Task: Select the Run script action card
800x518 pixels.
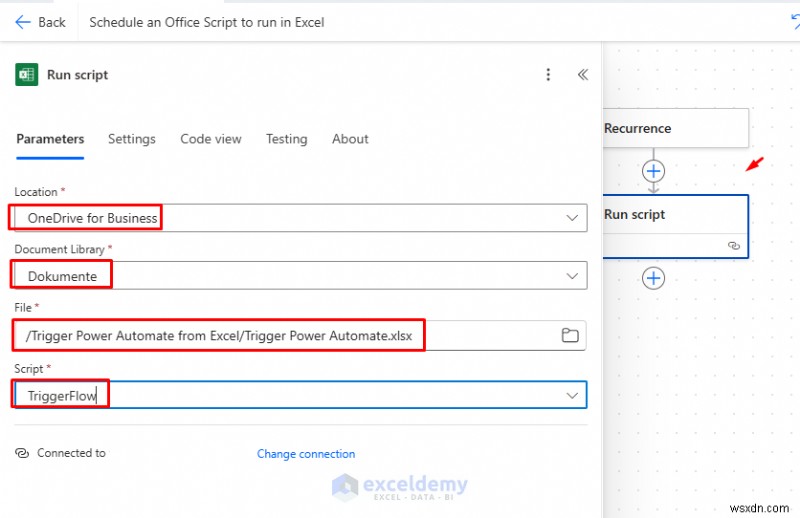Action: pyautogui.click(x=676, y=226)
